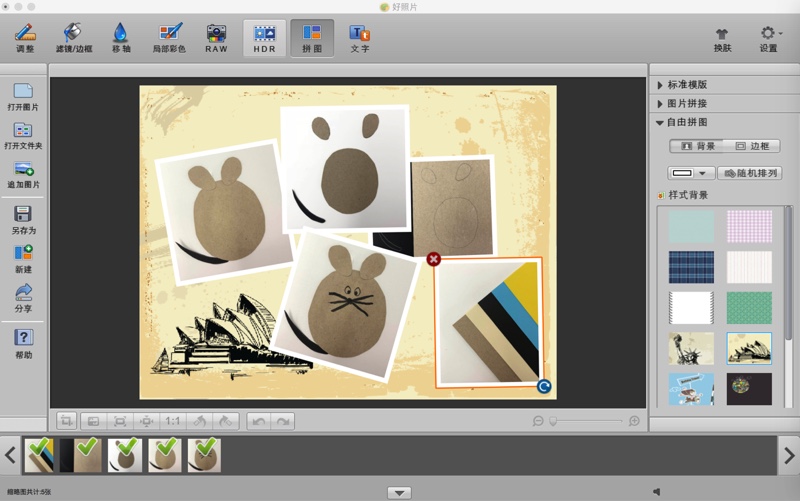The height and width of the screenshot is (501, 800).
Task: Open the 局部彩色 partial color tool
Action: 169,38
